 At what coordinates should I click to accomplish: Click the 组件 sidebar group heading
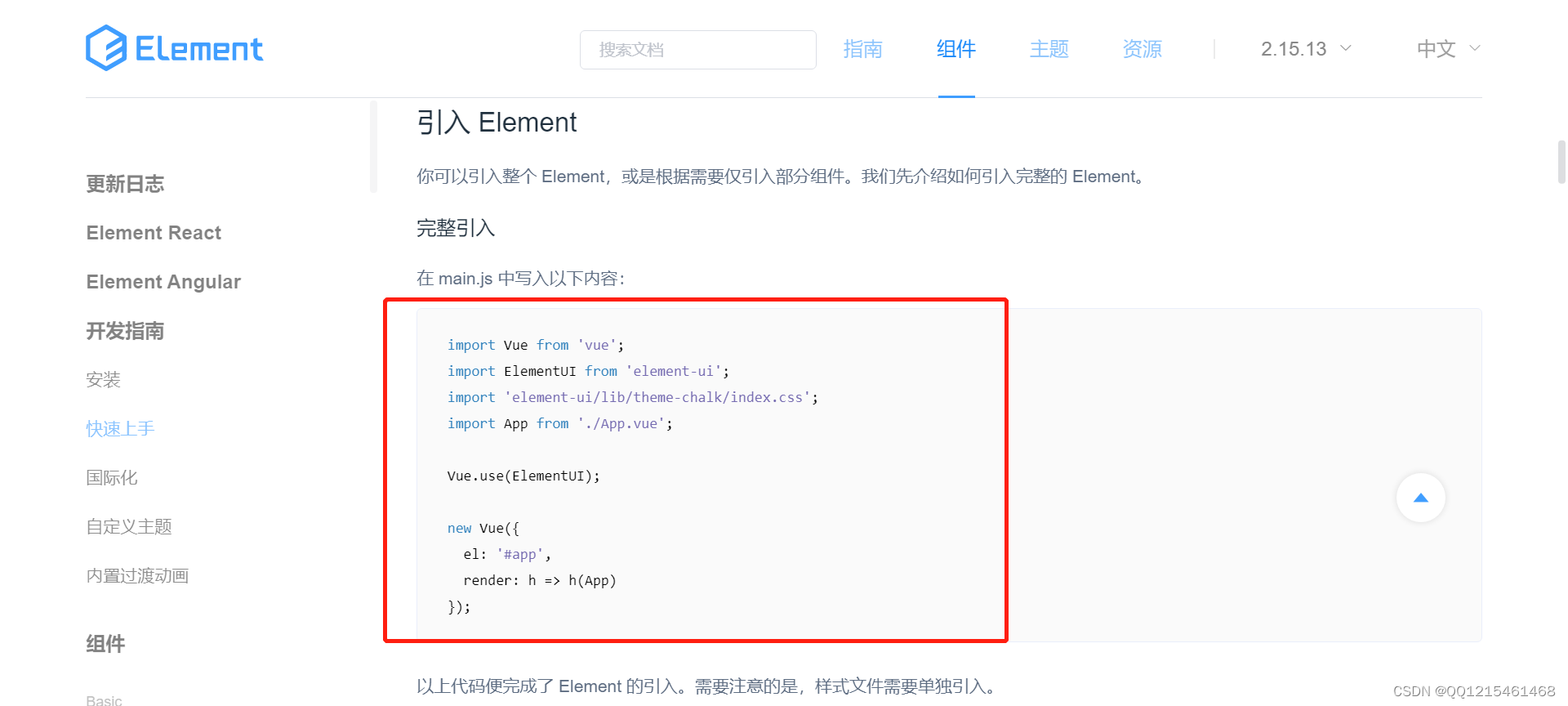(106, 644)
